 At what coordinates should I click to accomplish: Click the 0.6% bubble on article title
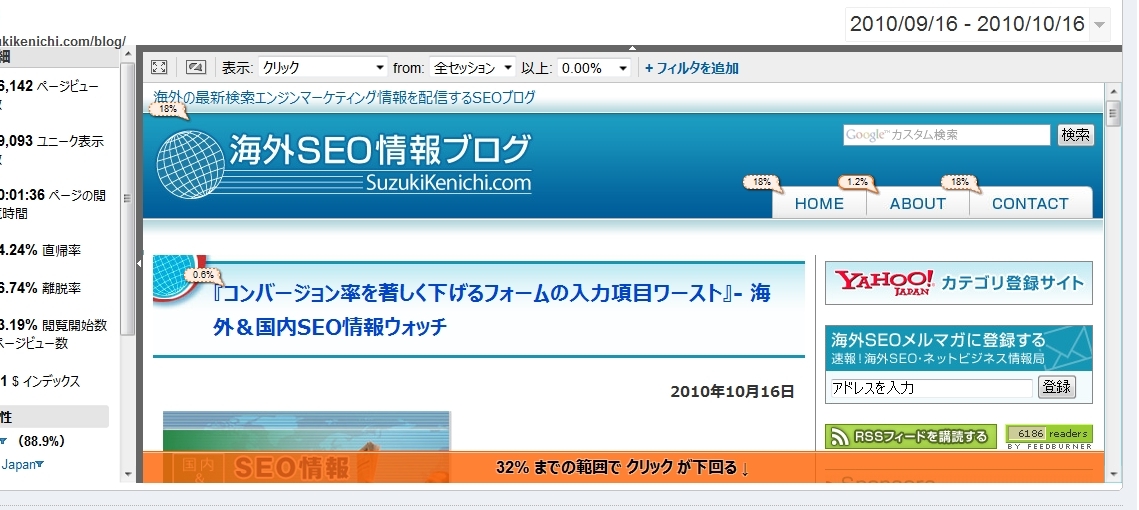point(204,275)
